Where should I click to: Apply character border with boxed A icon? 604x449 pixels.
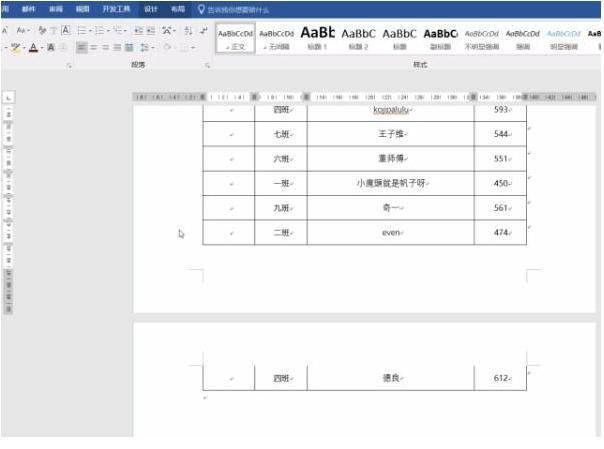66,30
